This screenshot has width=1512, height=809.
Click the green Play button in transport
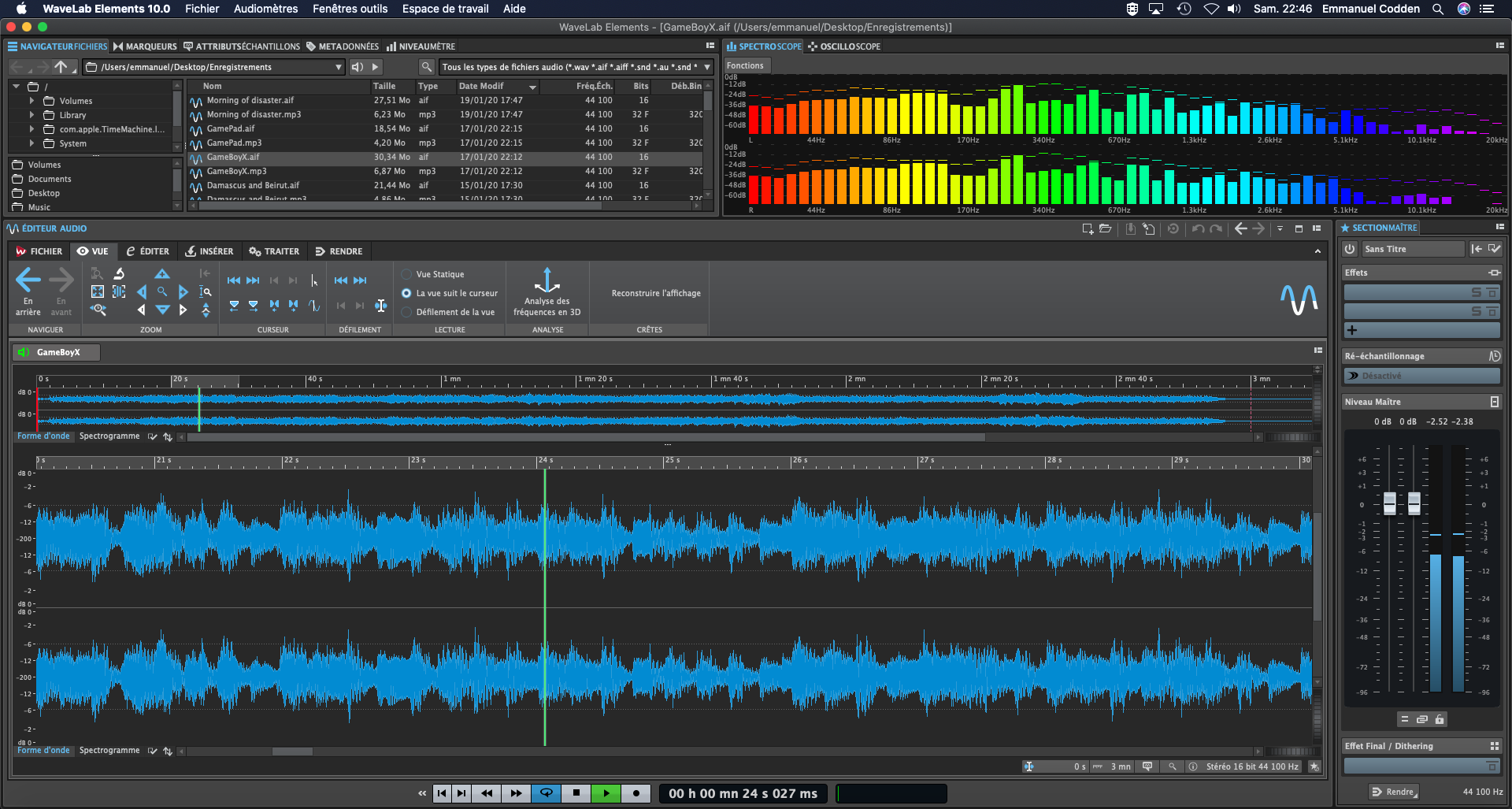pyautogui.click(x=606, y=793)
